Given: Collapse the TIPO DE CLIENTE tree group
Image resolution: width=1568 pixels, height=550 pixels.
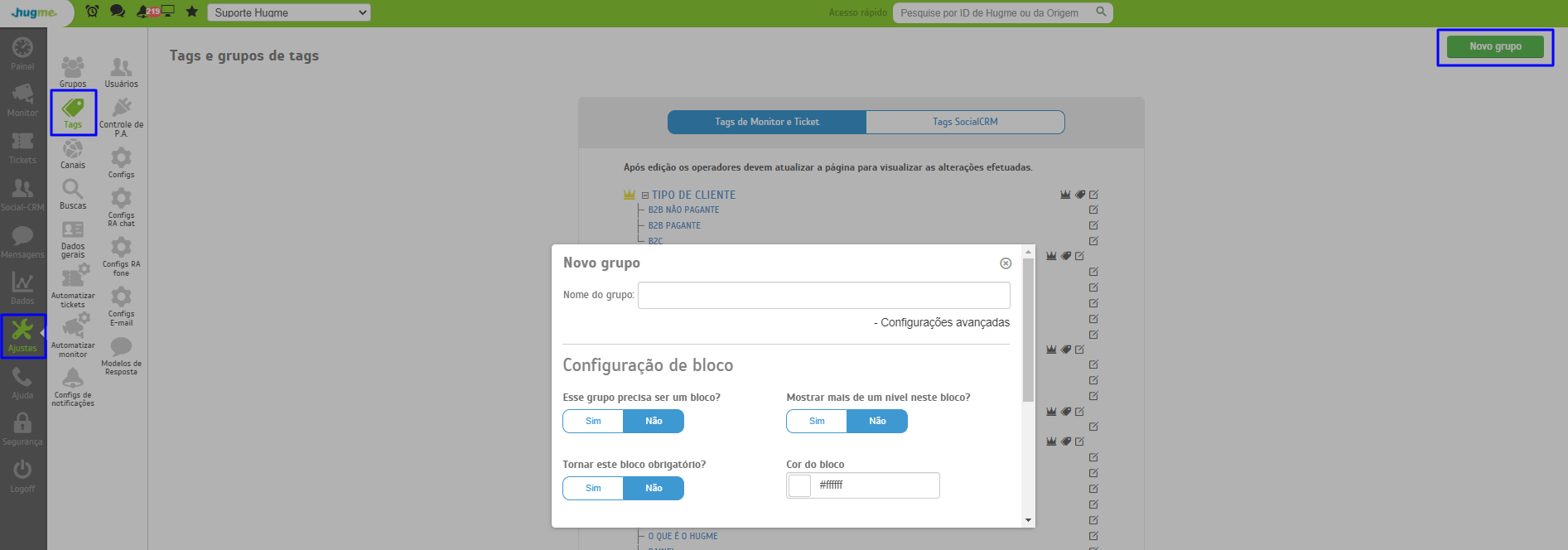Looking at the screenshot, I should coord(644,195).
